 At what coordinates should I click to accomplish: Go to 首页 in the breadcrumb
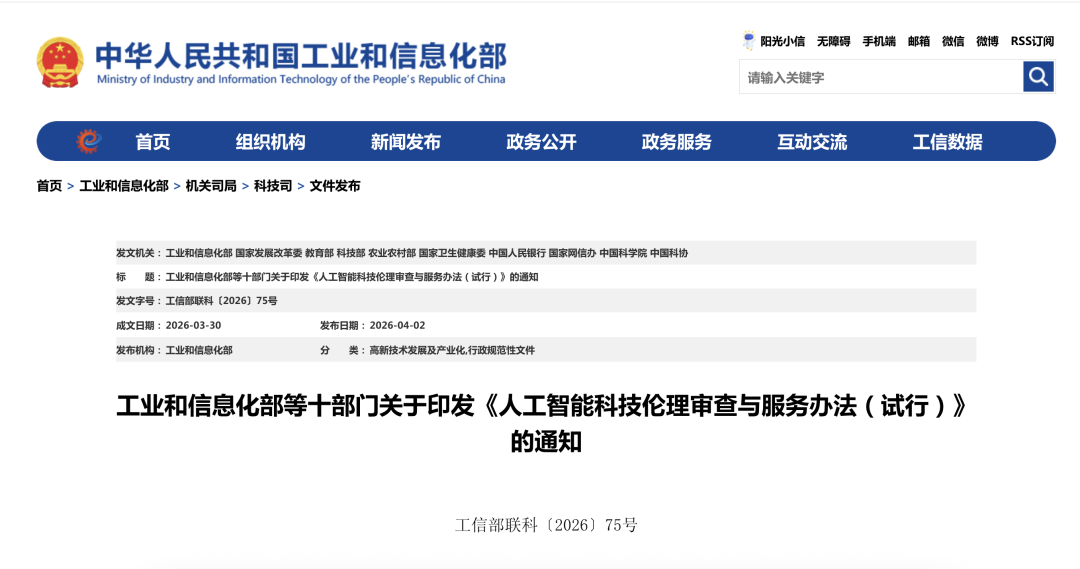[x=49, y=186]
